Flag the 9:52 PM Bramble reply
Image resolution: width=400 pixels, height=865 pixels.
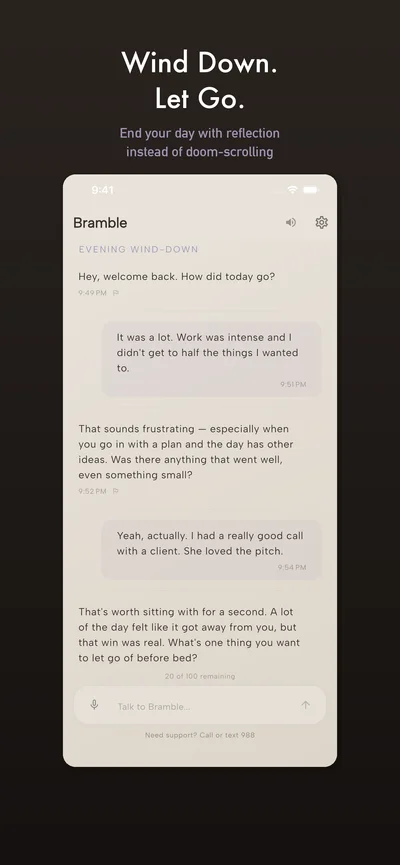point(116,491)
